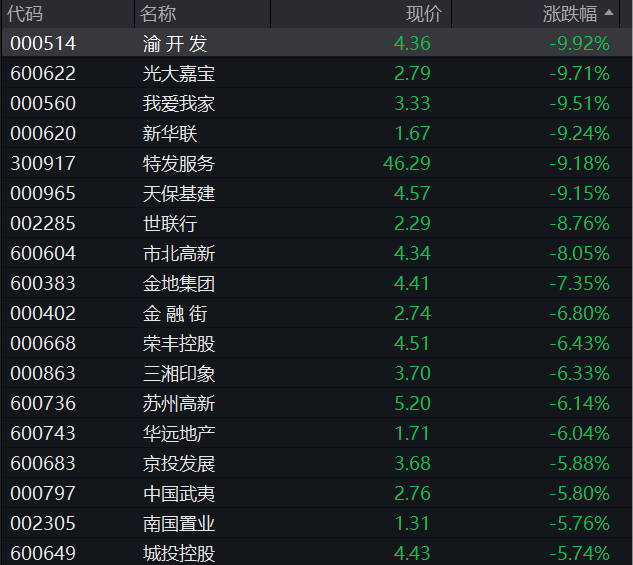Image resolution: width=633 pixels, height=565 pixels.
Task: Open the 南国置业 stock name
Action: 179,523
